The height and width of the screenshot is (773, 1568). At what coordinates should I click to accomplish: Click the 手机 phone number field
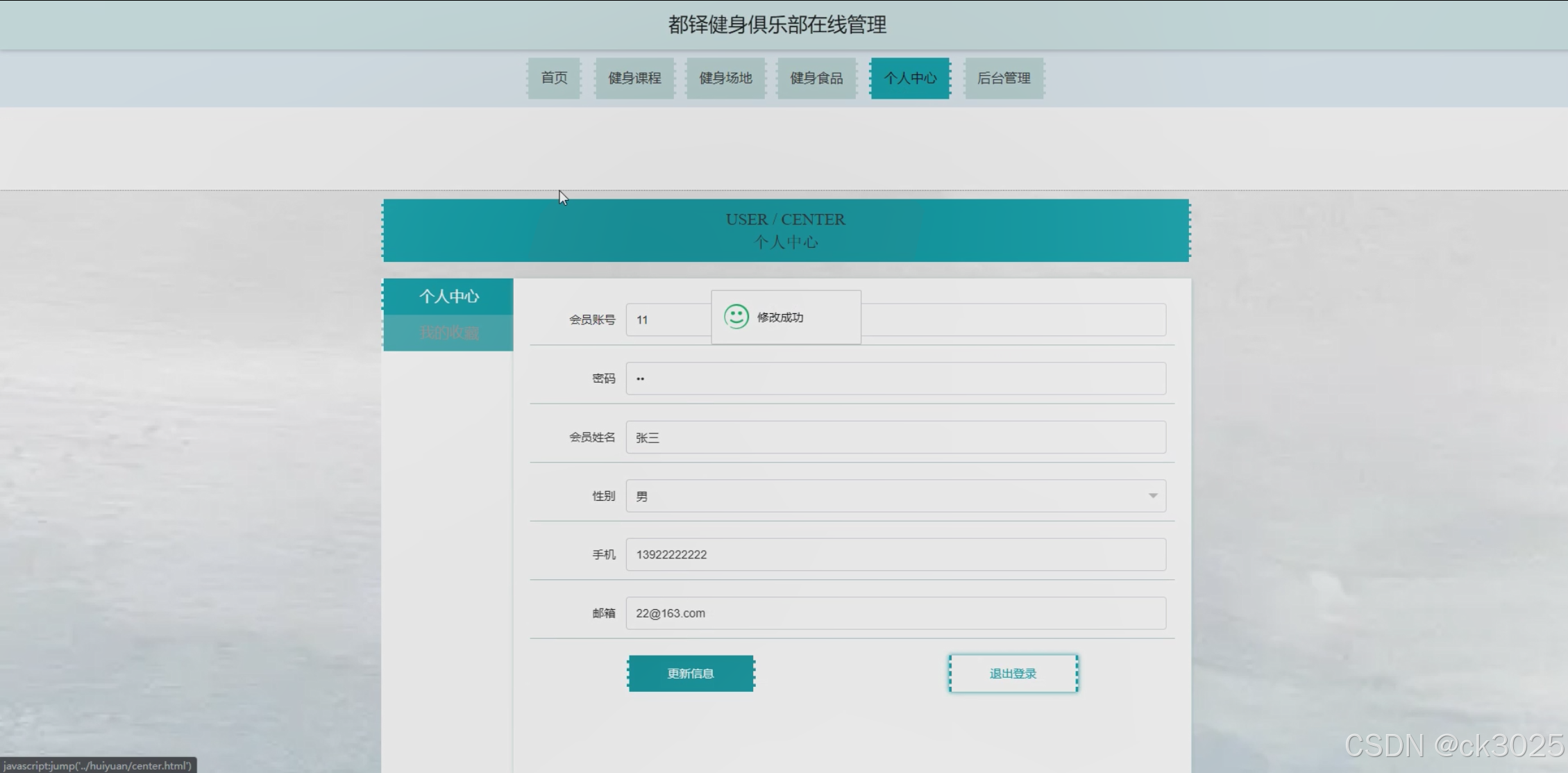click(895, 554)
